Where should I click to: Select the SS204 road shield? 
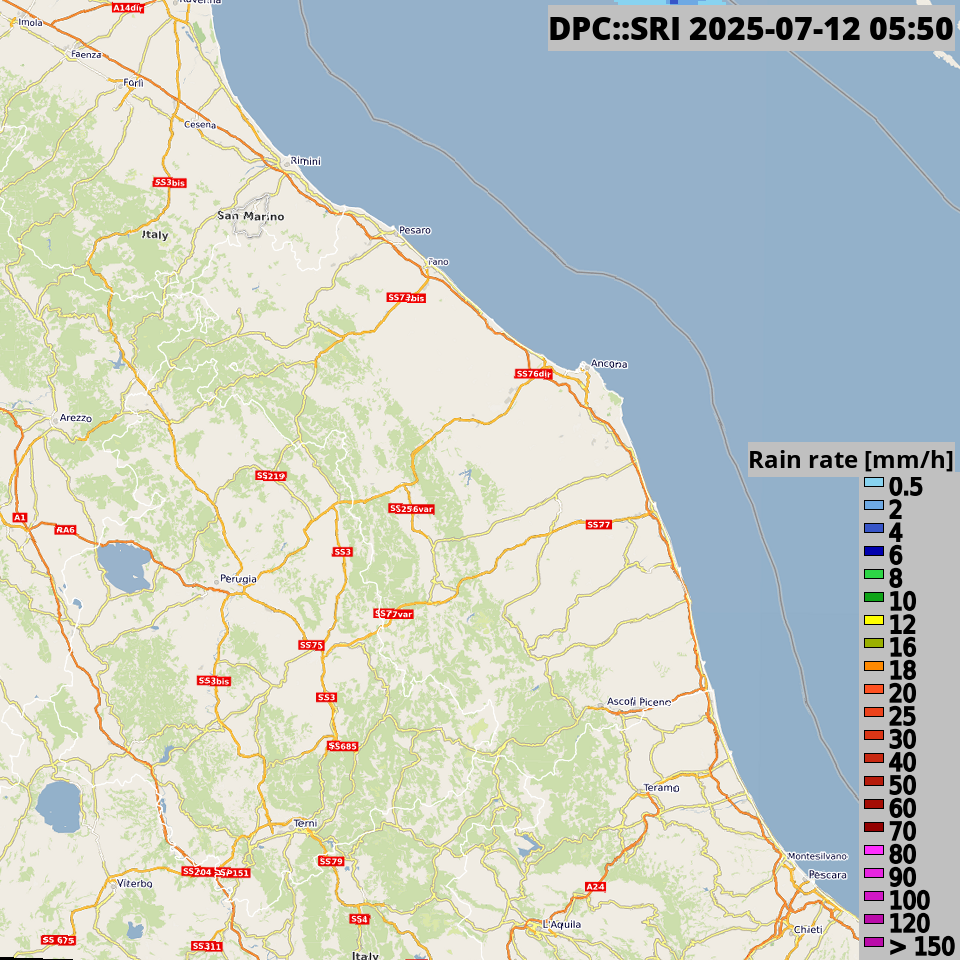pyautogui.click(x=197, y=871)
